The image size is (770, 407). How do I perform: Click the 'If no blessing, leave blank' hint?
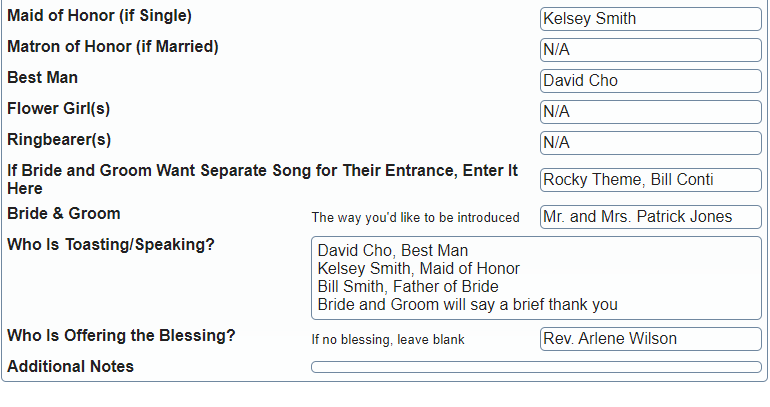tap(388, 340)
